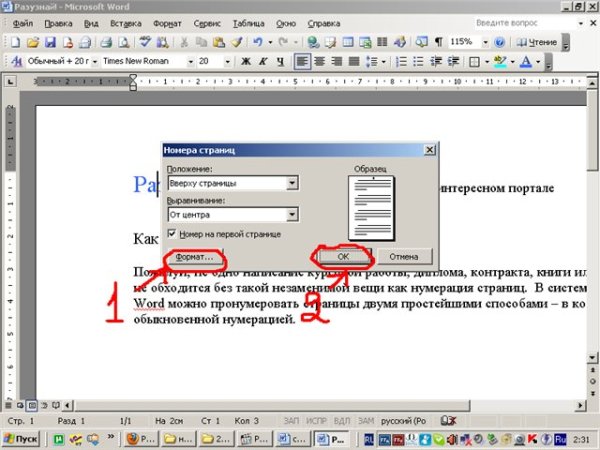Expand the 115% zoom dropdown
600x450 pixels.
pyautogui.click(x=485, y=42)
